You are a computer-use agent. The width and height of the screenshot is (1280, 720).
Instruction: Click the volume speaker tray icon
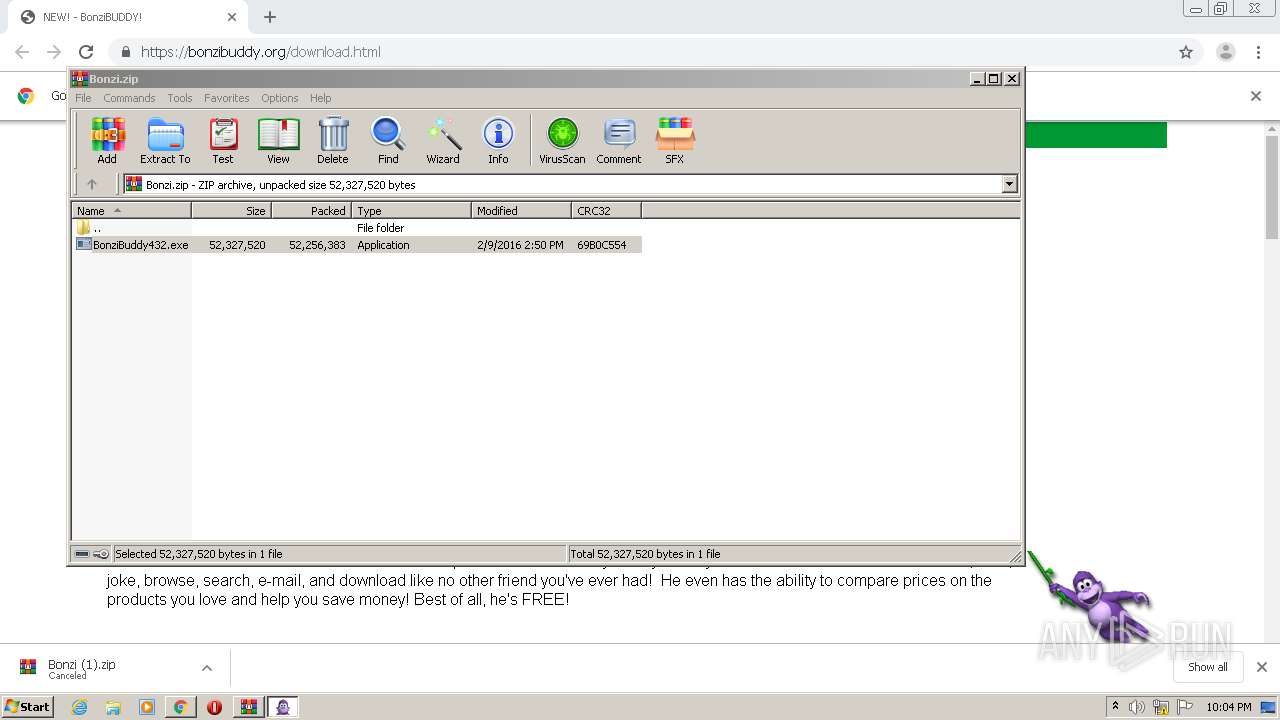(x=1136, y=707)
